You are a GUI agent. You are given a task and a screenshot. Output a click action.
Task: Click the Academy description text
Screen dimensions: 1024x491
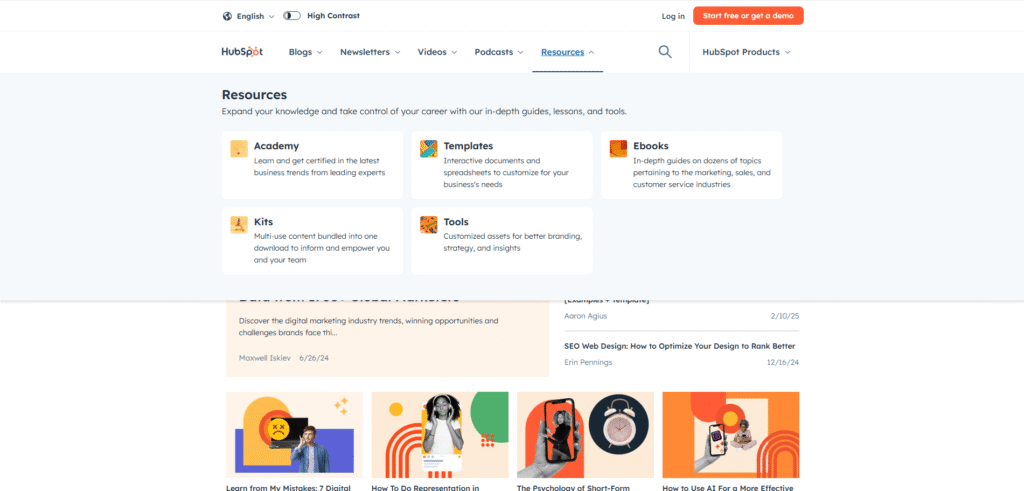click(x=320, y=166)
